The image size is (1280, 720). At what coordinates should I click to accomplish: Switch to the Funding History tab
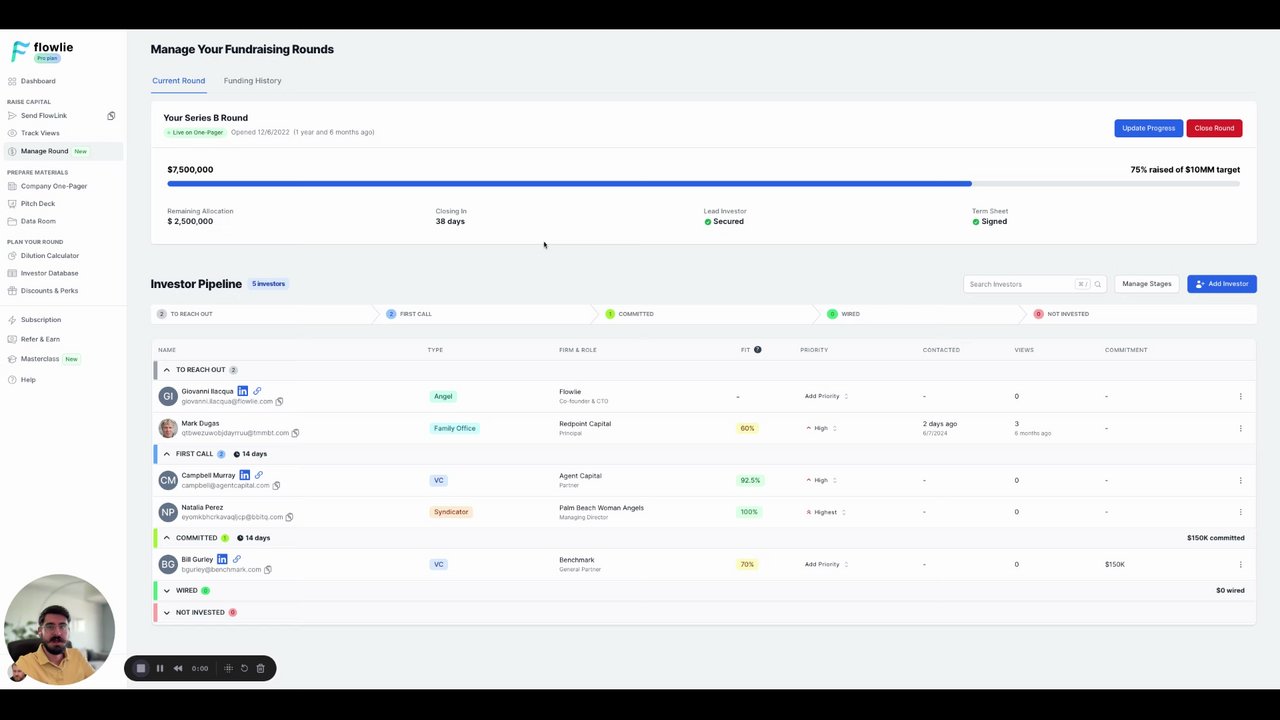coord(252,81)
